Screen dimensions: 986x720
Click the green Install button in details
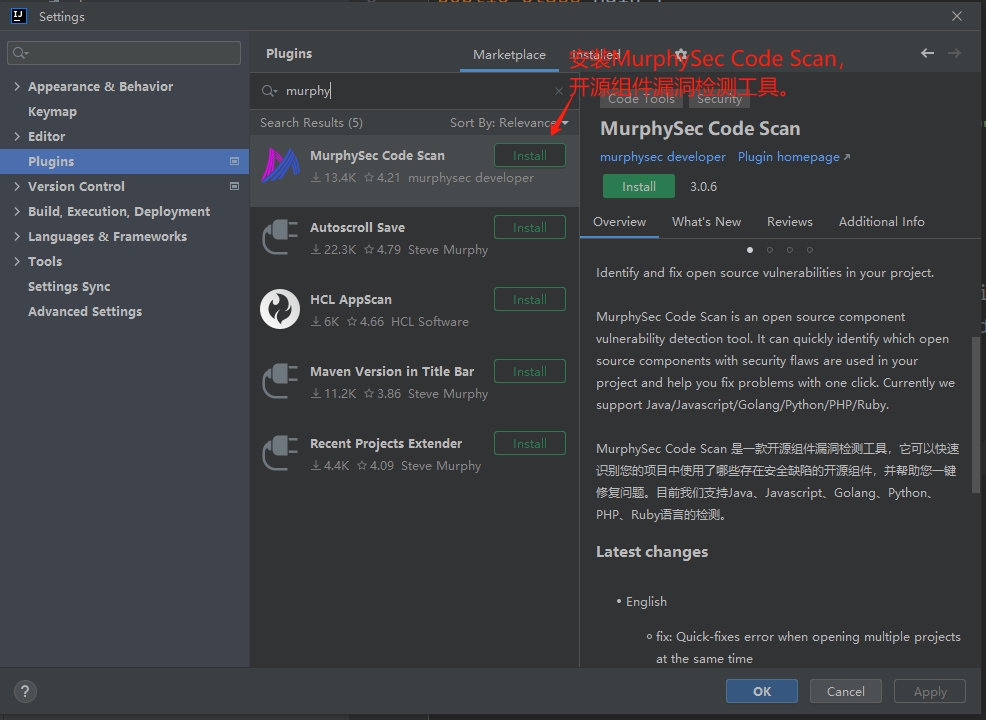(639, 187)
